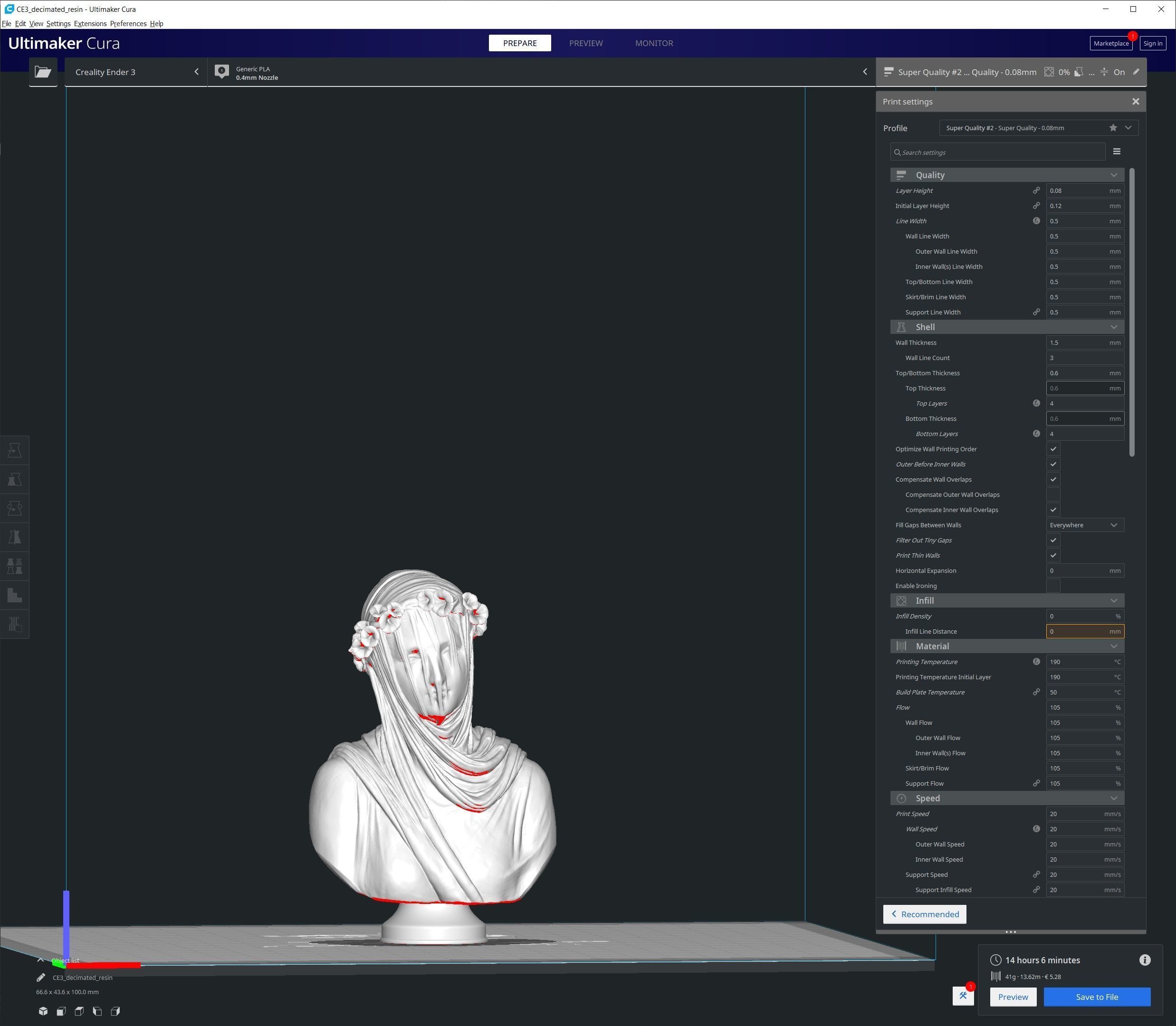Open file with the folder icon

pos(43,72)
